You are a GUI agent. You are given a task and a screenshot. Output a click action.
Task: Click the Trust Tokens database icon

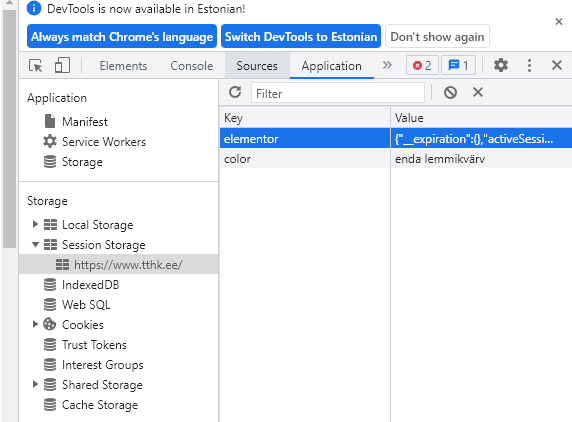pos(50,344)
